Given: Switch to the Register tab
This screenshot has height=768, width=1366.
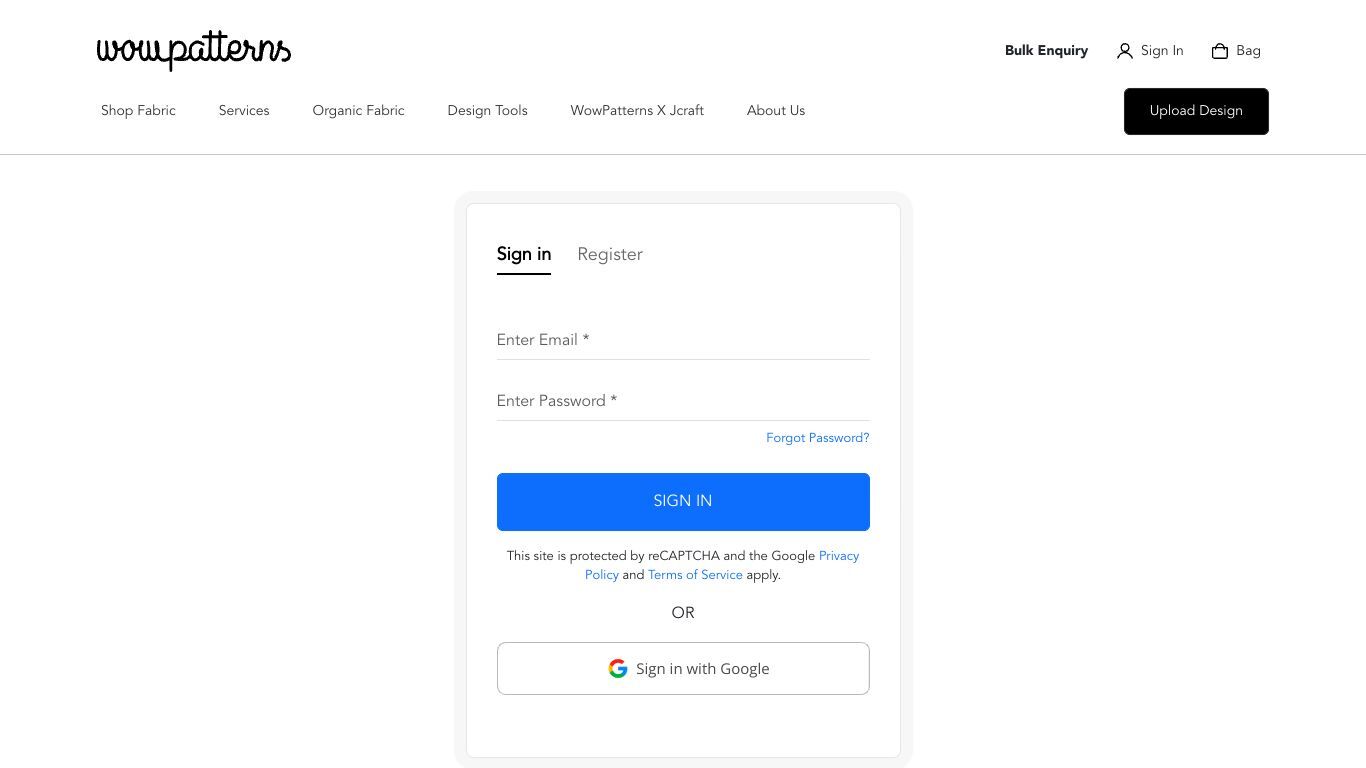Looking at the screenshot, I should 610,255.
